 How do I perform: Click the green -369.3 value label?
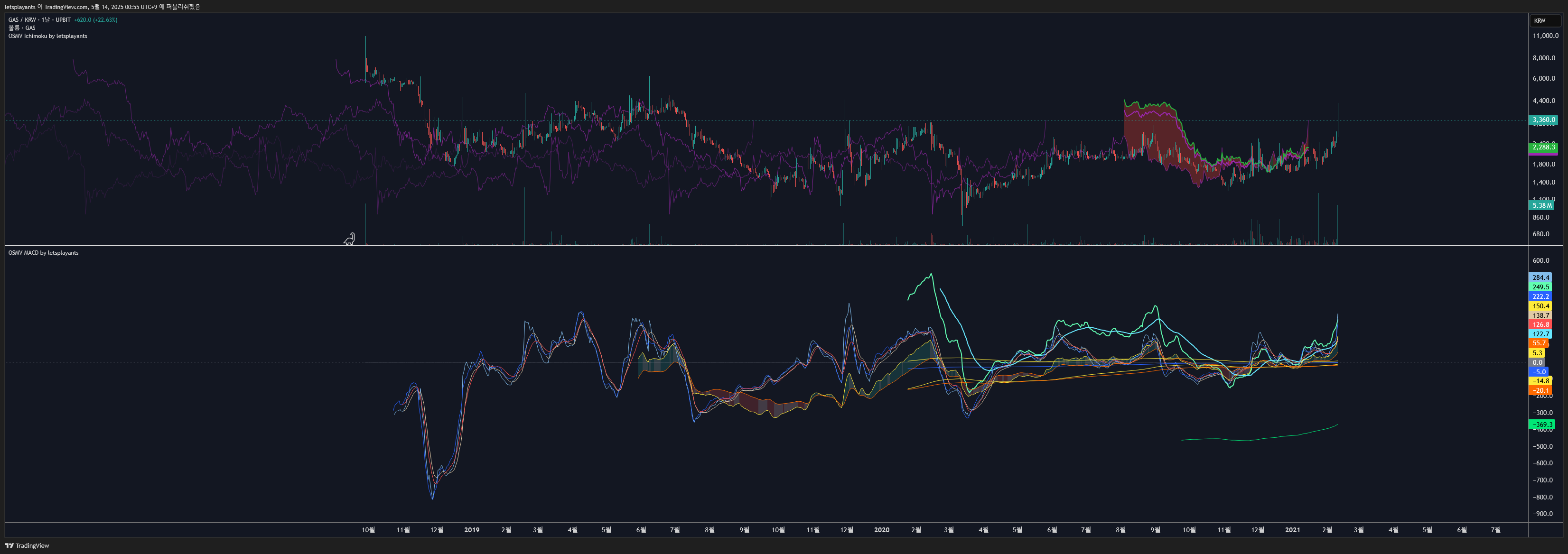pyautogui.click(x=1541, y=425)
